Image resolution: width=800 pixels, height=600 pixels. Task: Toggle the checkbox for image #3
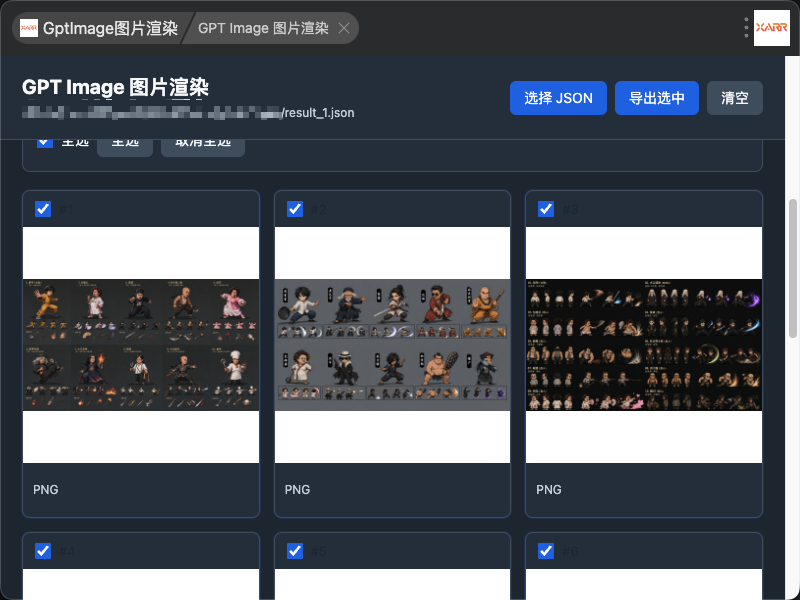[x=546, y=209]
